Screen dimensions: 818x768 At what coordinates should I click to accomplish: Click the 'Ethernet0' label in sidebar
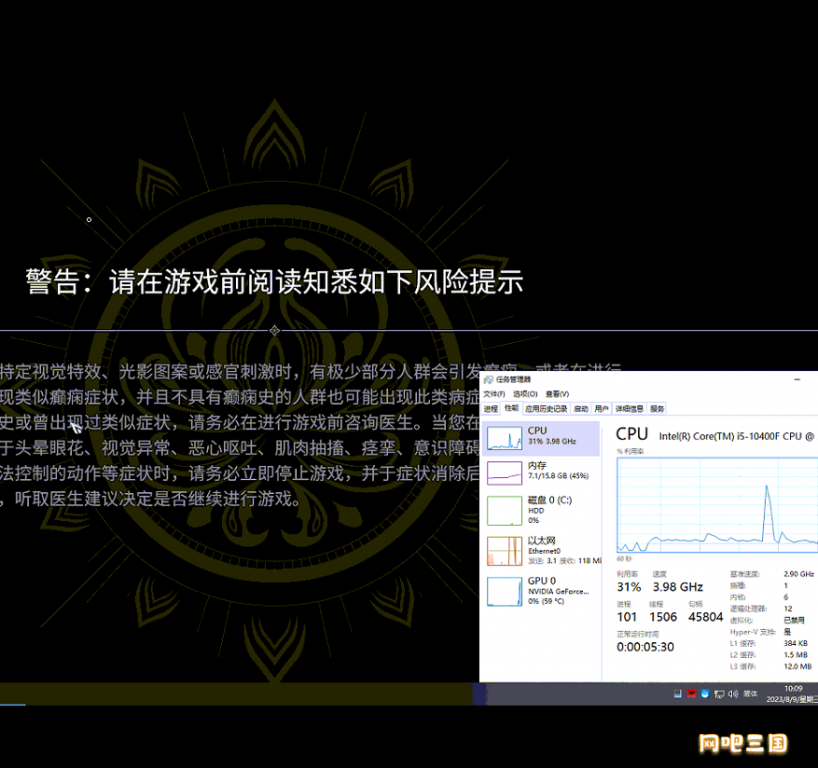pos(544,551)
